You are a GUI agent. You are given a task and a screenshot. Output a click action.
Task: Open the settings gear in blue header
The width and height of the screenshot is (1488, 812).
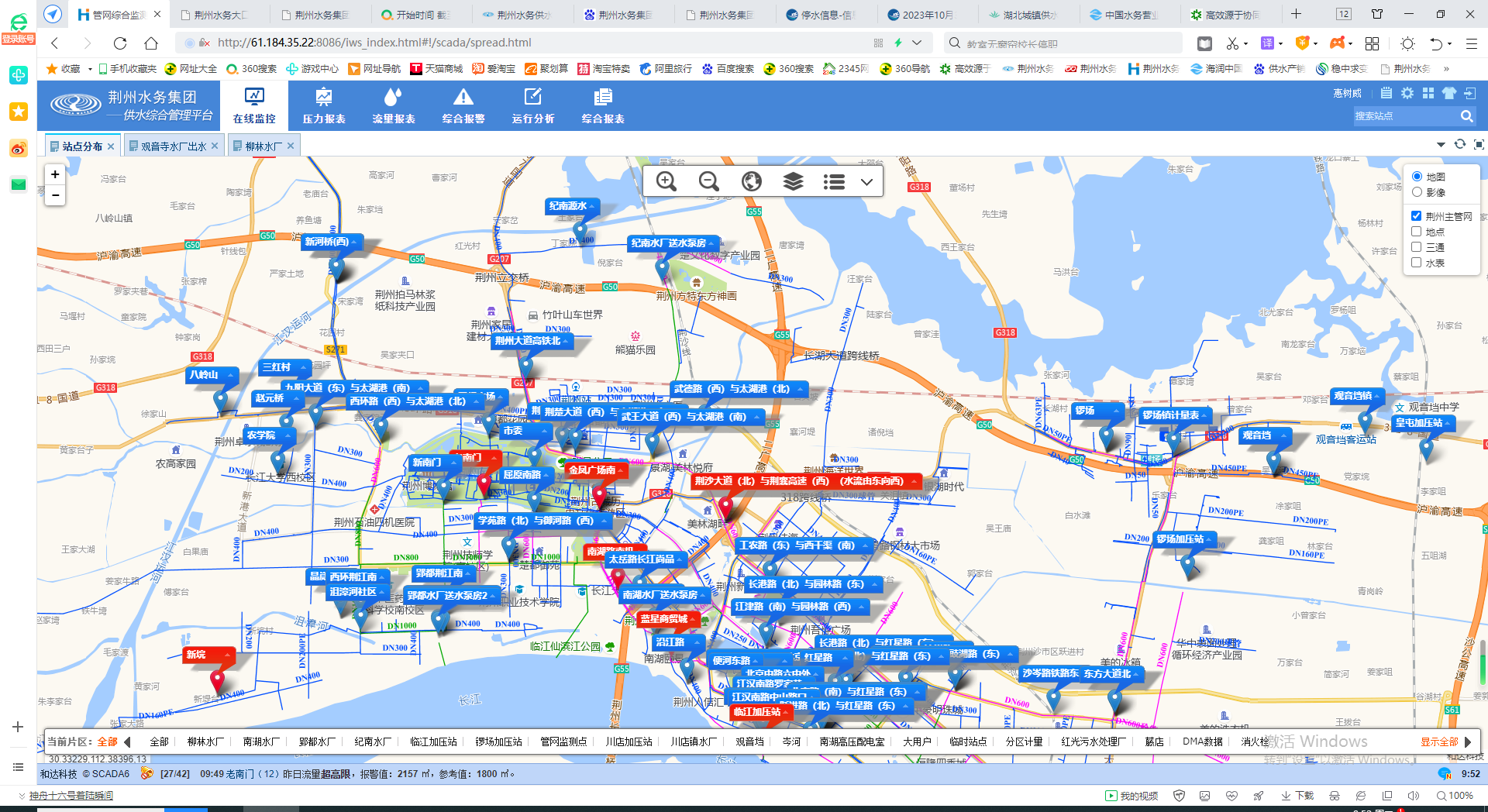click(1407, 93)
